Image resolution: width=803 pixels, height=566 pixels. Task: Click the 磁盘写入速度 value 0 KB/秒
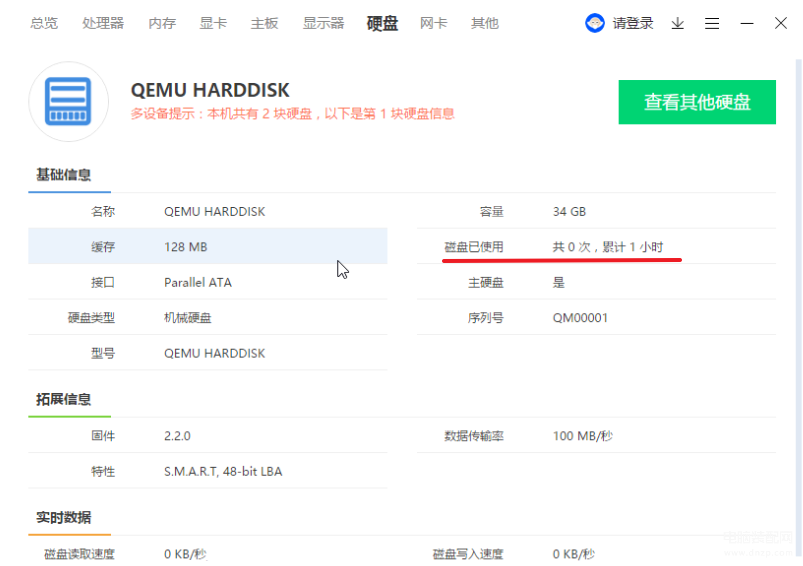[x=574, y=554]
